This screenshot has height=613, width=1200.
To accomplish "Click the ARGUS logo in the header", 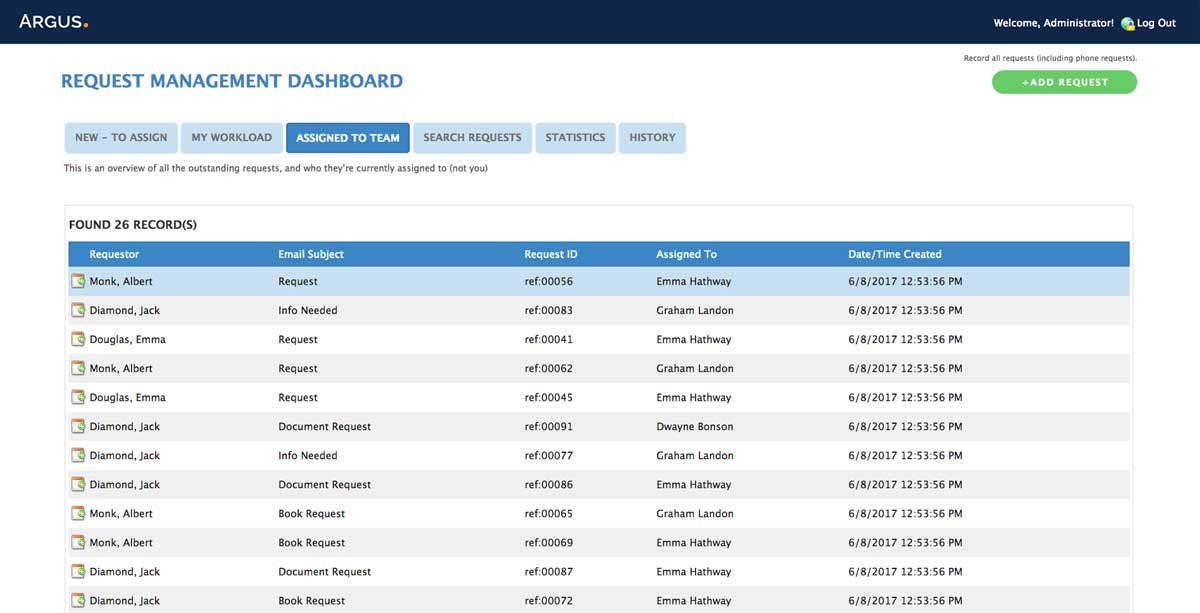I will [x=53, y=21].
